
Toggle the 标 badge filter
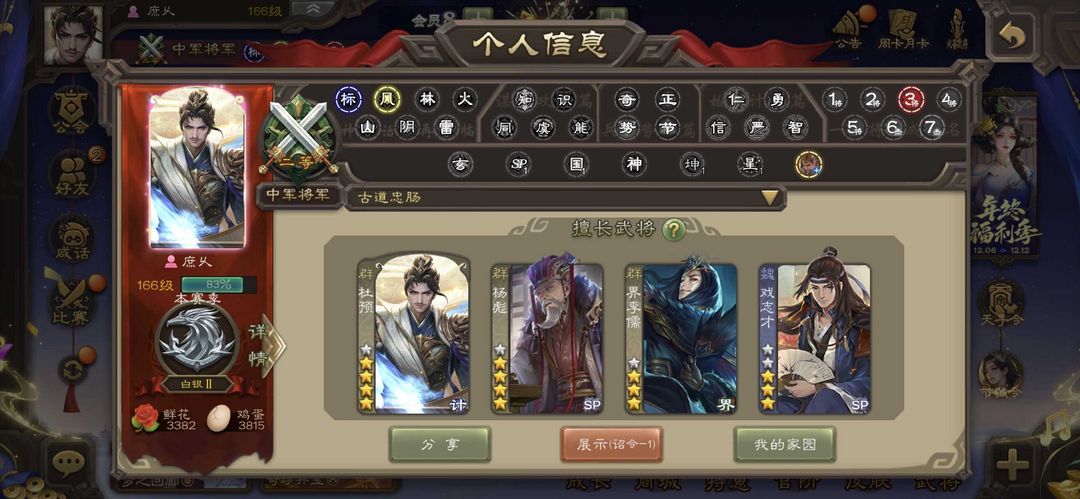pos(349,99)
